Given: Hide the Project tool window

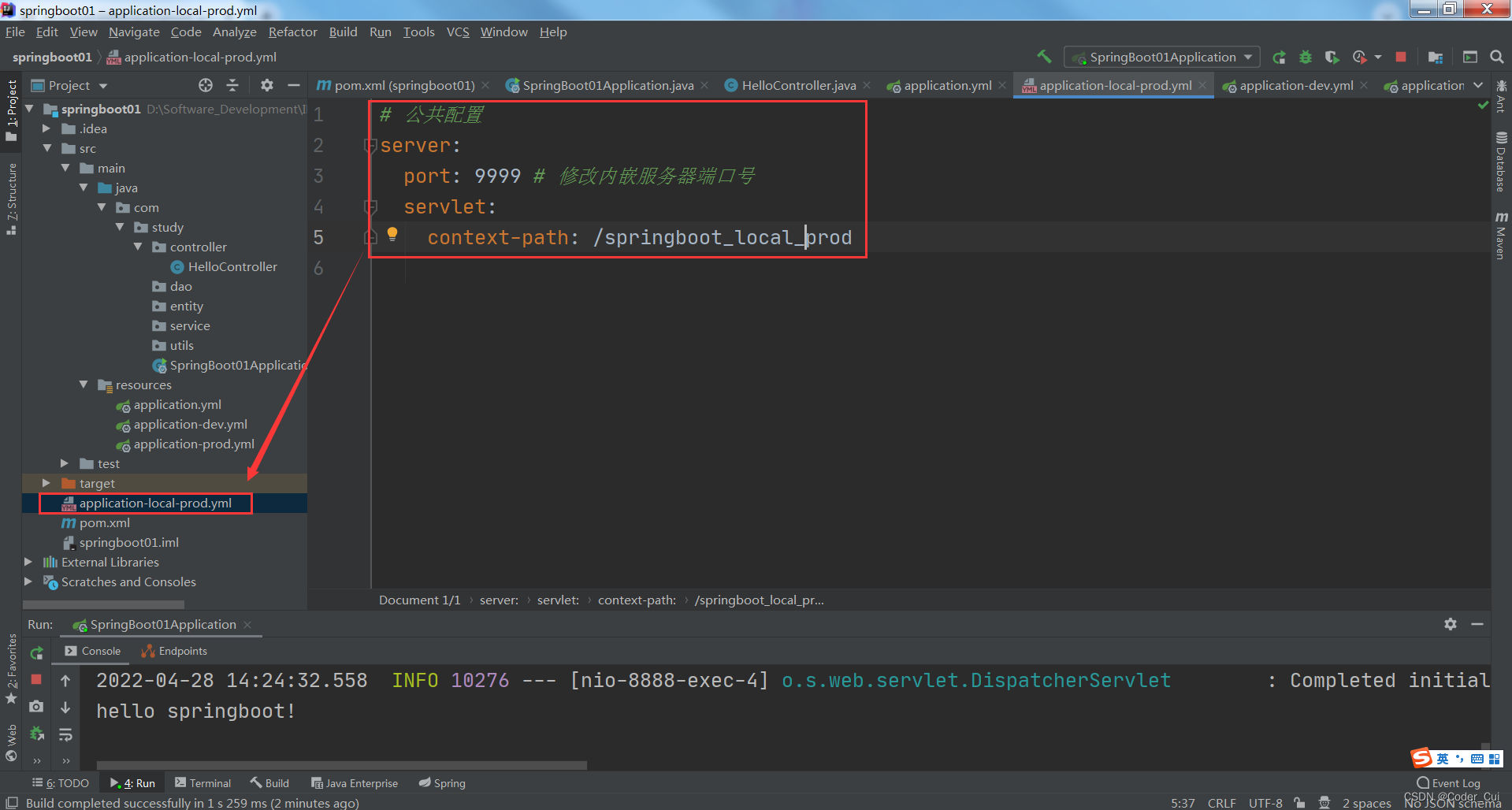Looking at the screenshot, I should pos(294,85).
